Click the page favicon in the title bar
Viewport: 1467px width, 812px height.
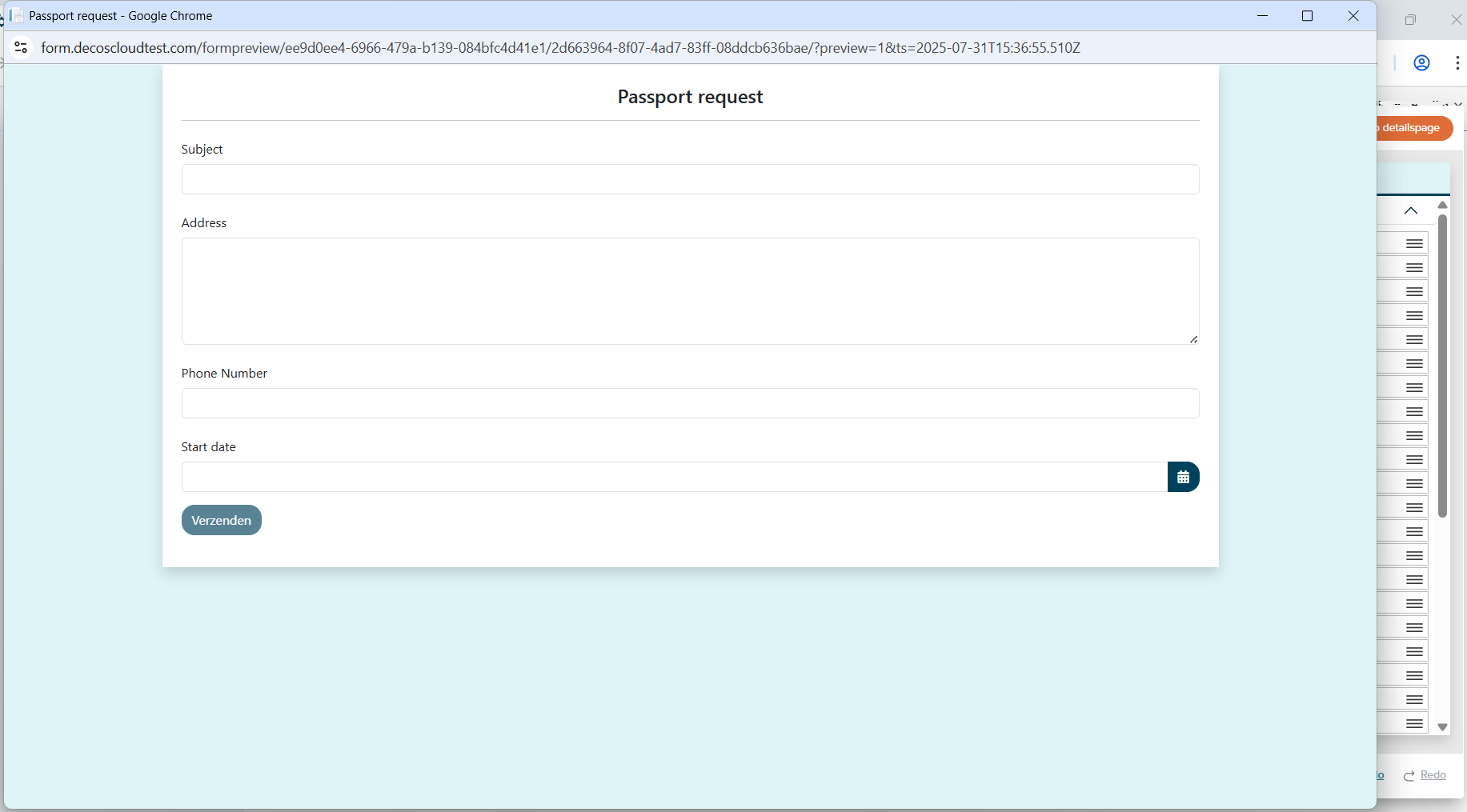[x=16, y=16]
